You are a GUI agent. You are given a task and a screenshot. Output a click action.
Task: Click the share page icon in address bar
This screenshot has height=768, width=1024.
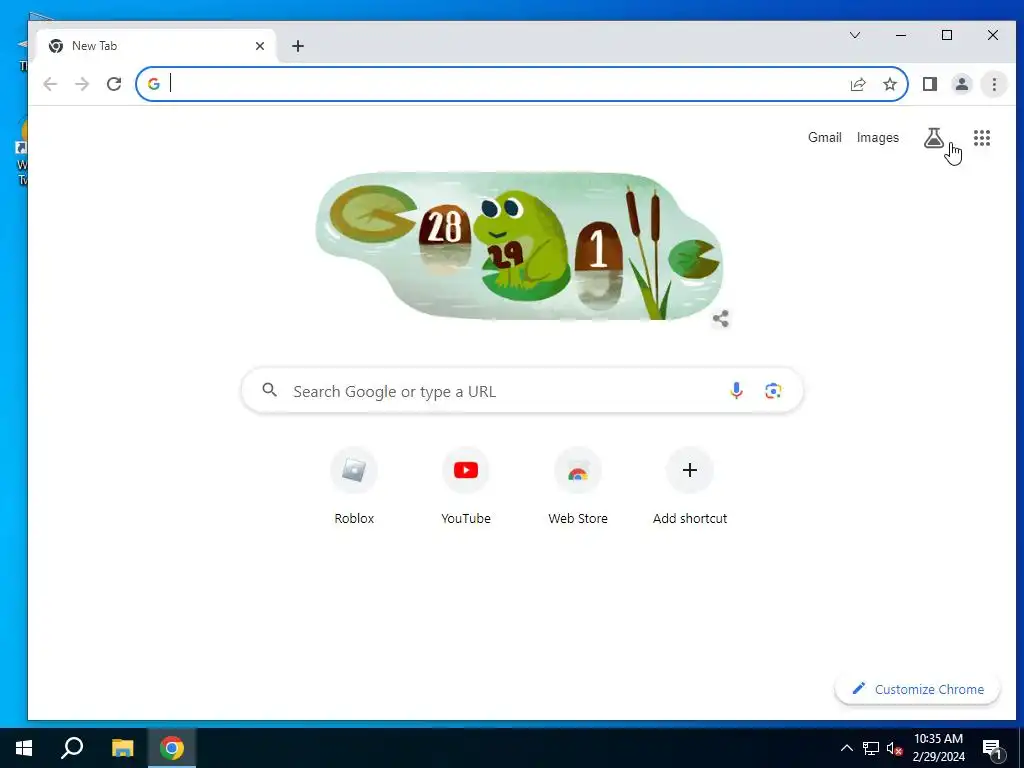[x=857, y=84]
